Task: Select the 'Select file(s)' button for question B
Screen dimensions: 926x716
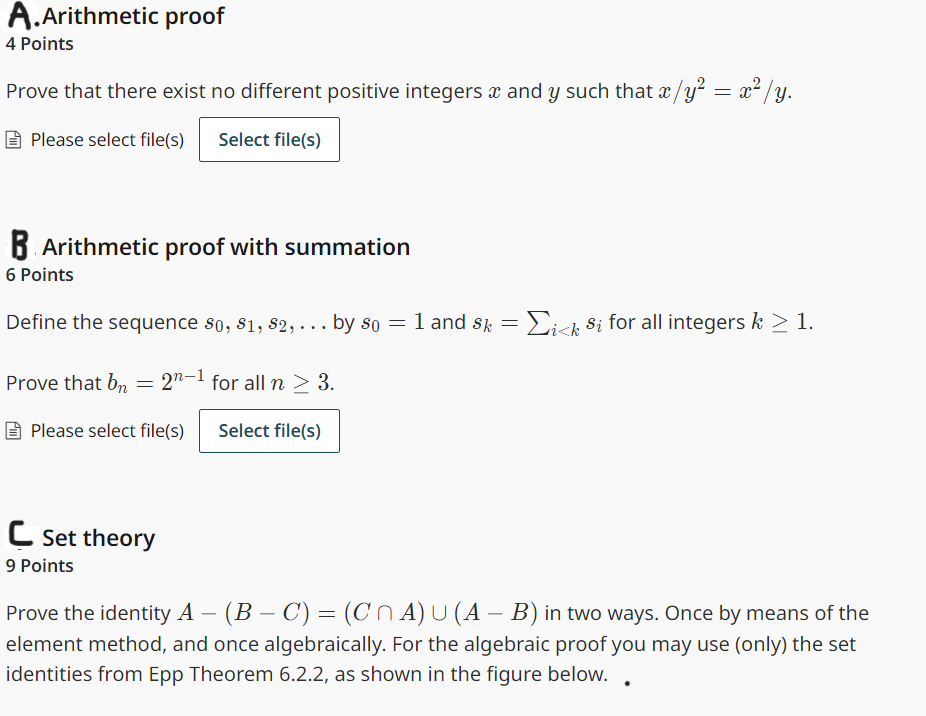Action: pos(269,430)
